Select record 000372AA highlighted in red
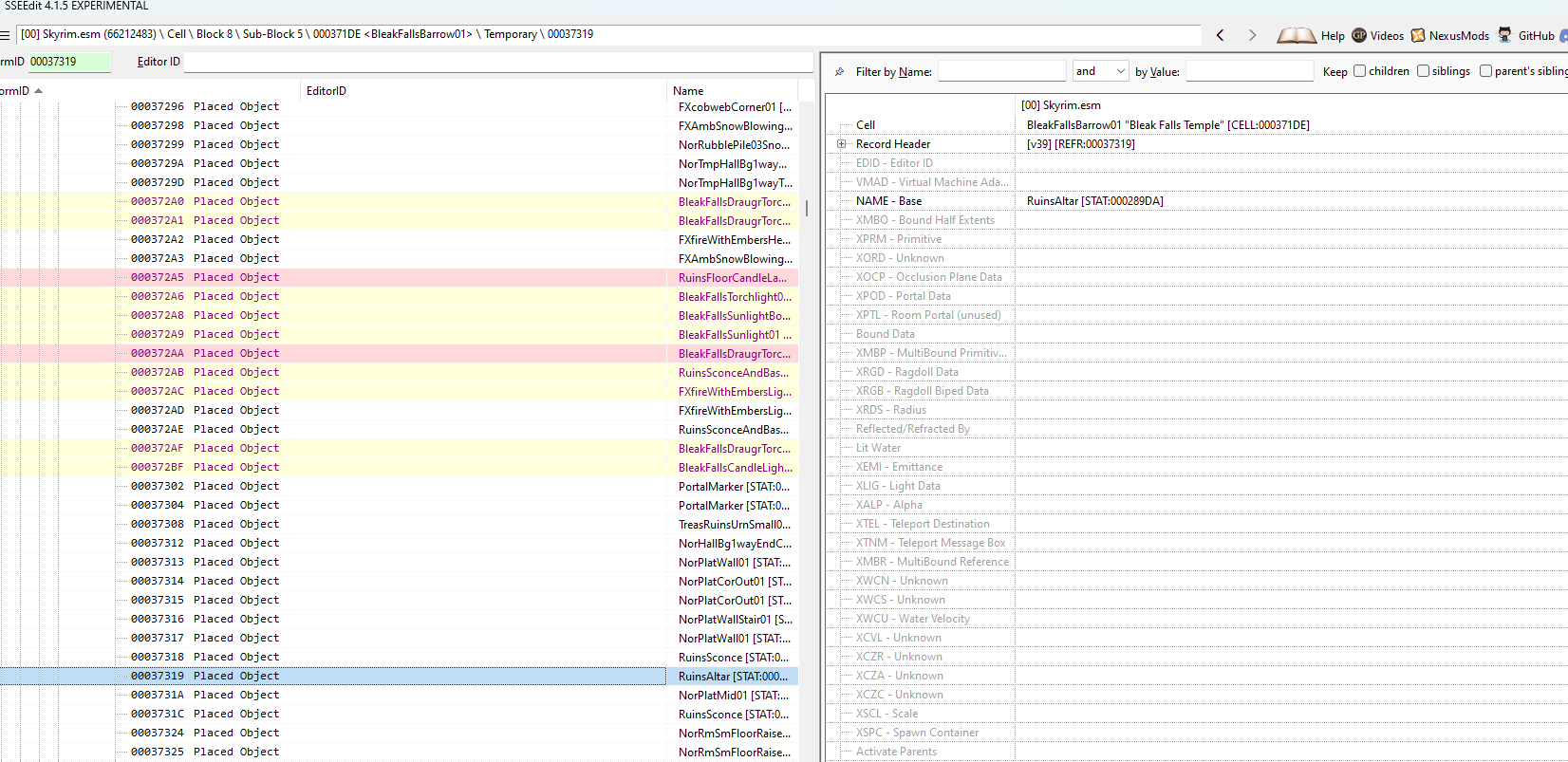 point(399,353)
